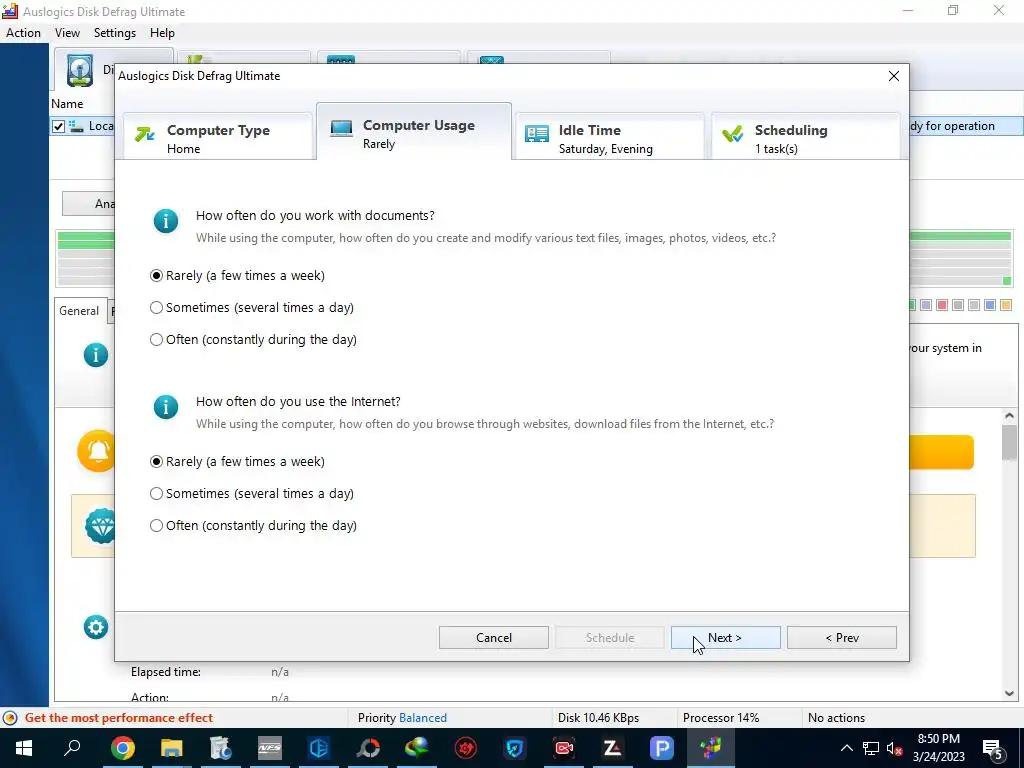Click the info icon under the General tab
This screenshot has height=768, width=1024.
point(95,355)
